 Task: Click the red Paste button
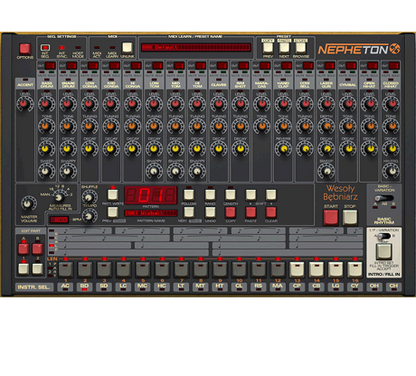[x=251, y=212]
